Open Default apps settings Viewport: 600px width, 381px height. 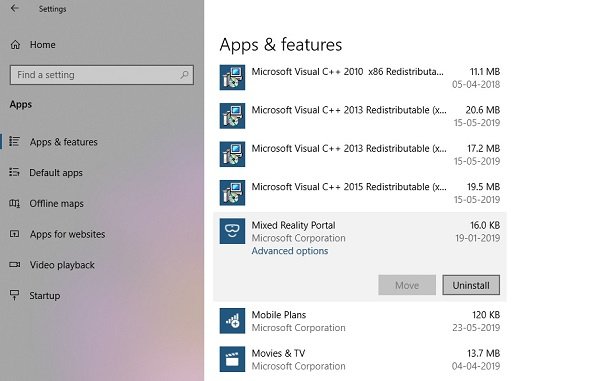(56, 173)
